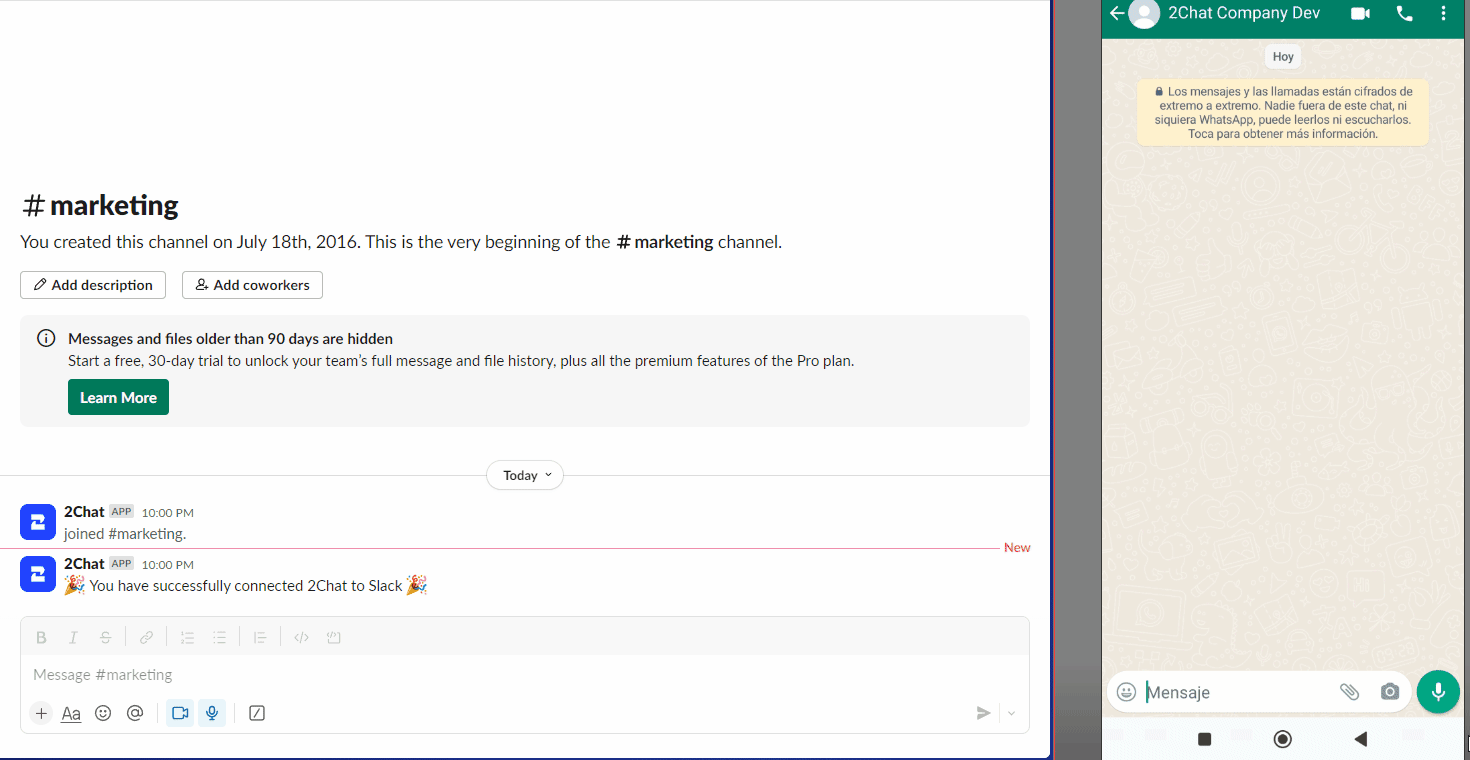
Task: Tap Android back triangle button
Action: click(1360, 739)
